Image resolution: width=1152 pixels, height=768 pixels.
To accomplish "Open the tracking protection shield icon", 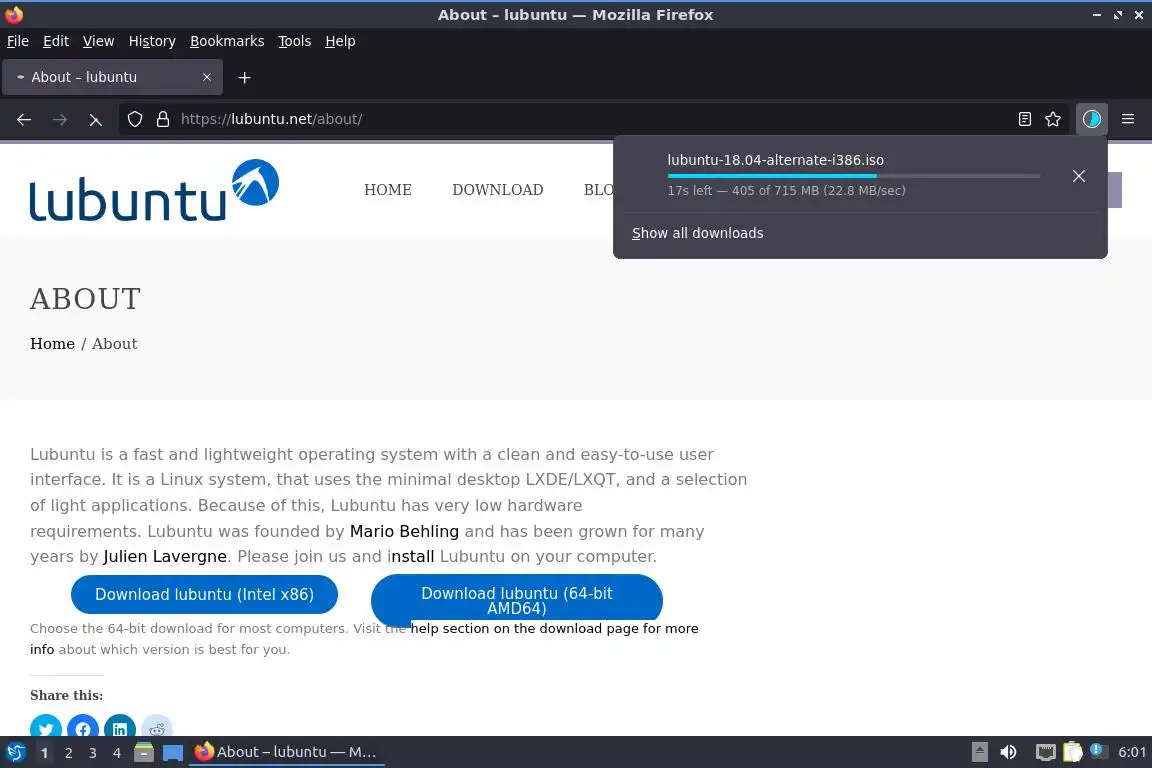I will coord(134,119).
